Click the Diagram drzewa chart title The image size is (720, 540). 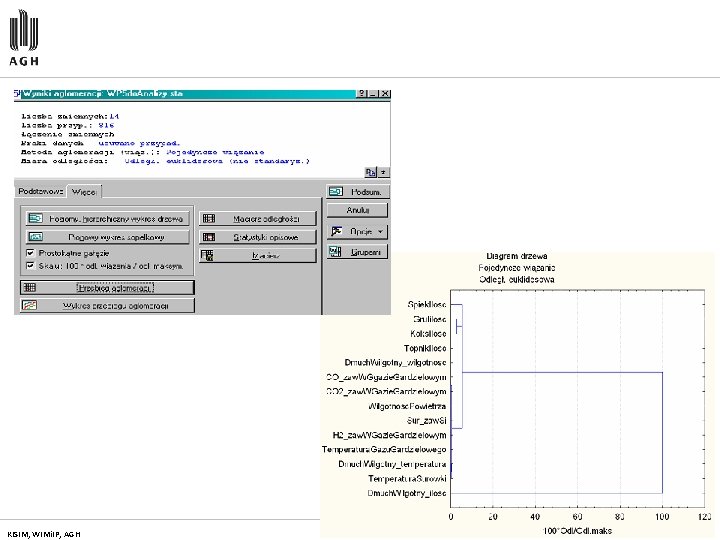517,256
